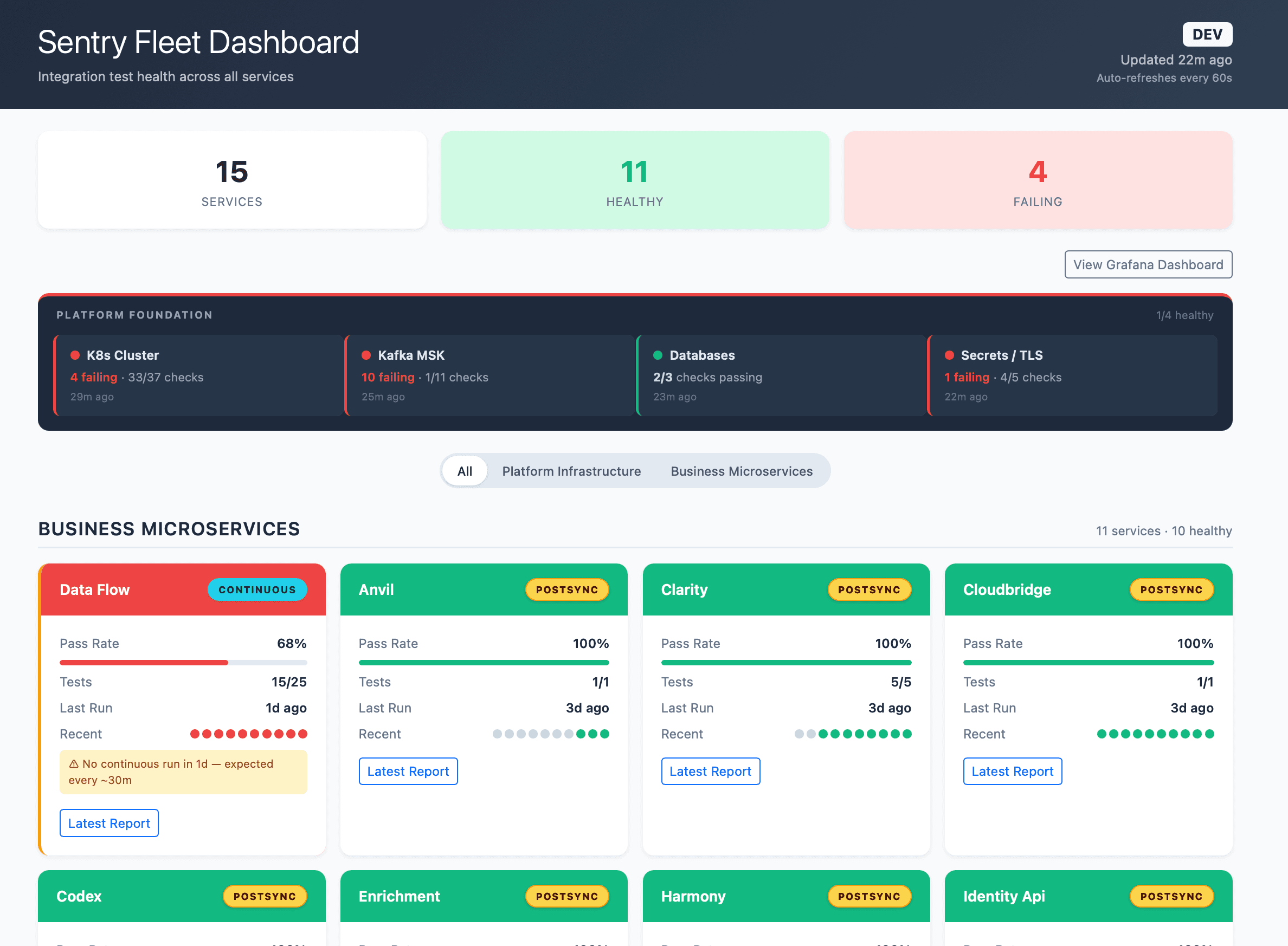Click the Harmony card title
1288x946 pixels.
tap(693, 896)
